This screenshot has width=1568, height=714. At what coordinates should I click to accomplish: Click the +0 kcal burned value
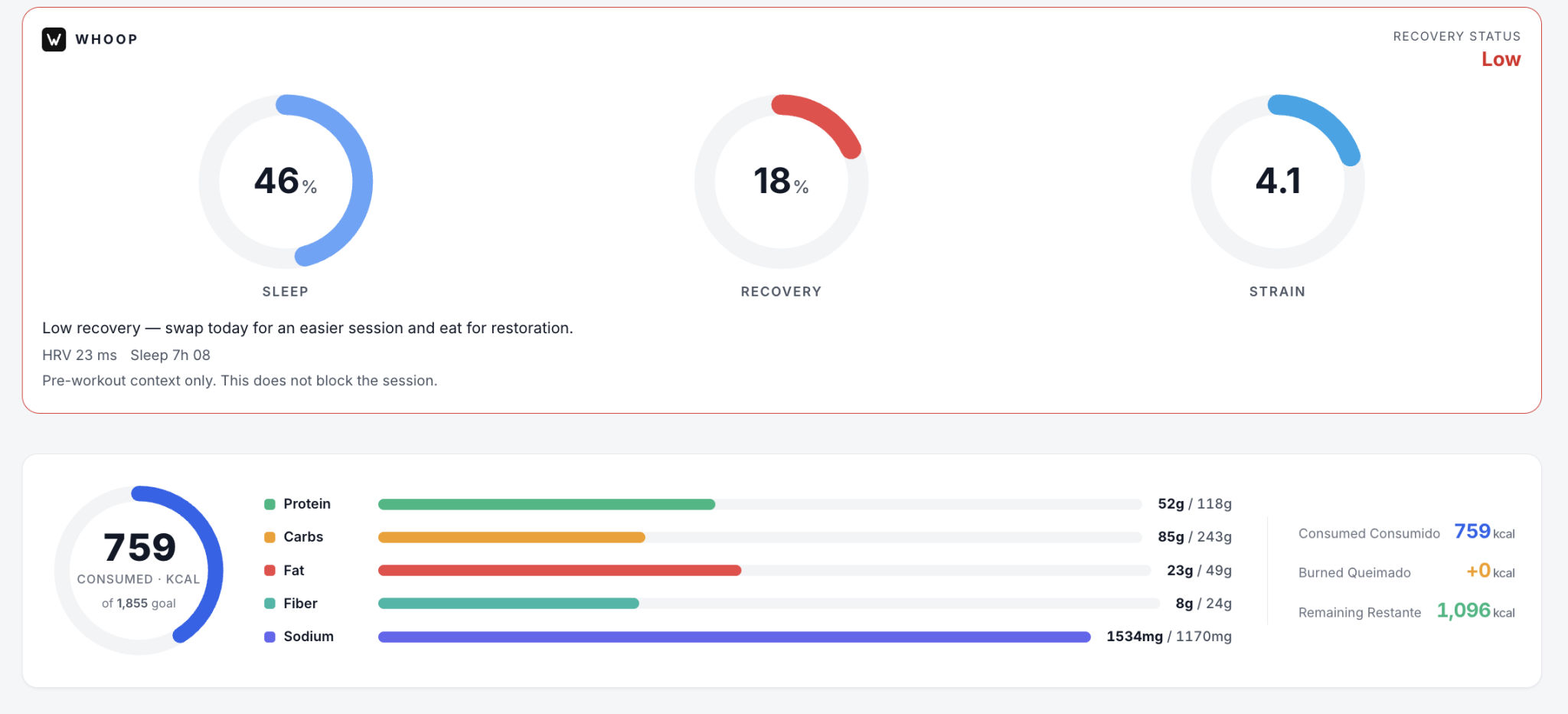coord(1490,571)
